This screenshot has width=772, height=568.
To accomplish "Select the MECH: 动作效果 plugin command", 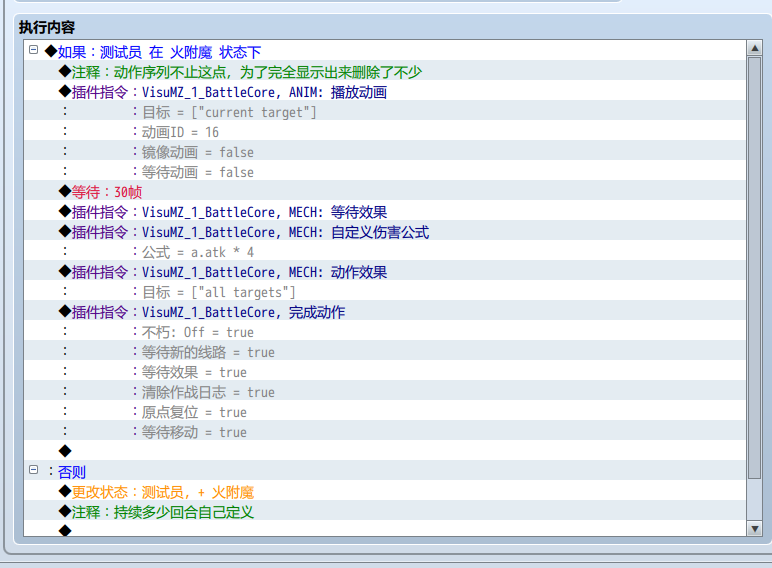I will (385, 272).
